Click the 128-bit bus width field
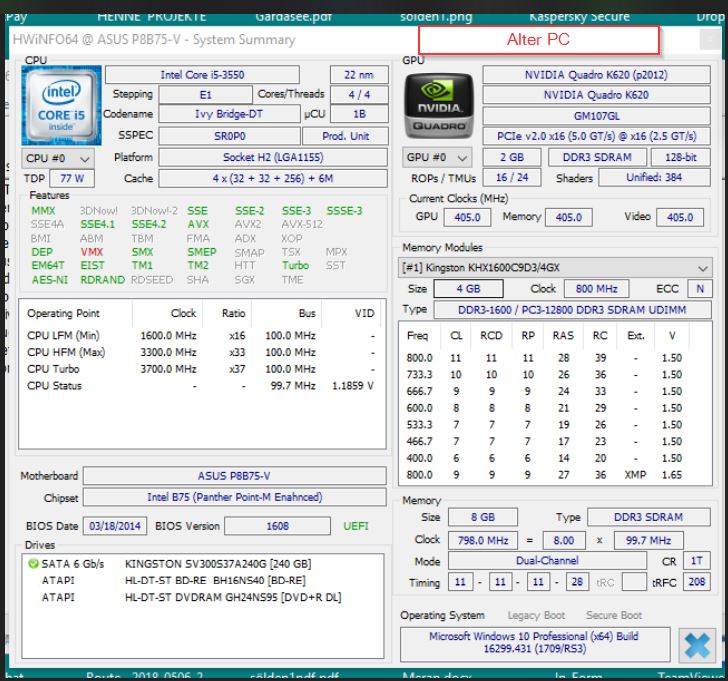This screenshot has height=681, width=728. (x=681, y=157)
